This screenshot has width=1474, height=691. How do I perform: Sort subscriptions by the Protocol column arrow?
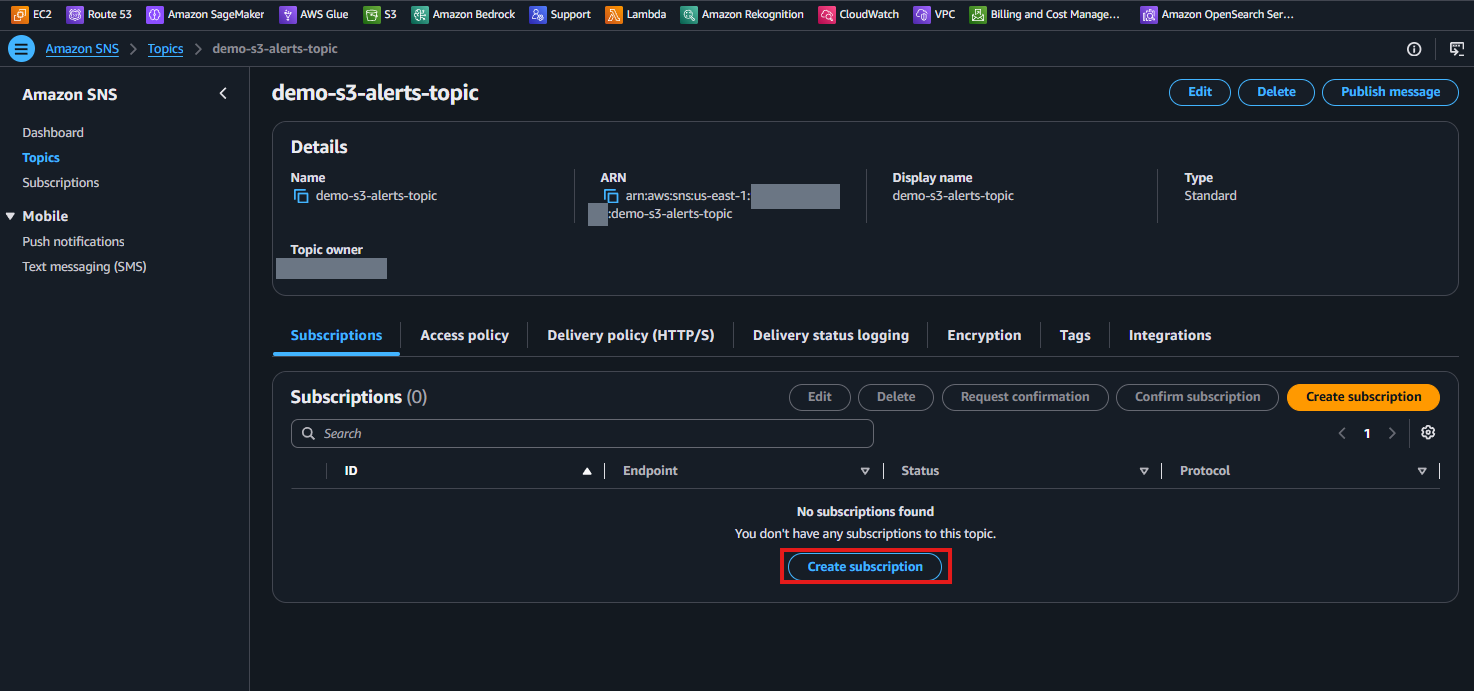[1422, 471]
